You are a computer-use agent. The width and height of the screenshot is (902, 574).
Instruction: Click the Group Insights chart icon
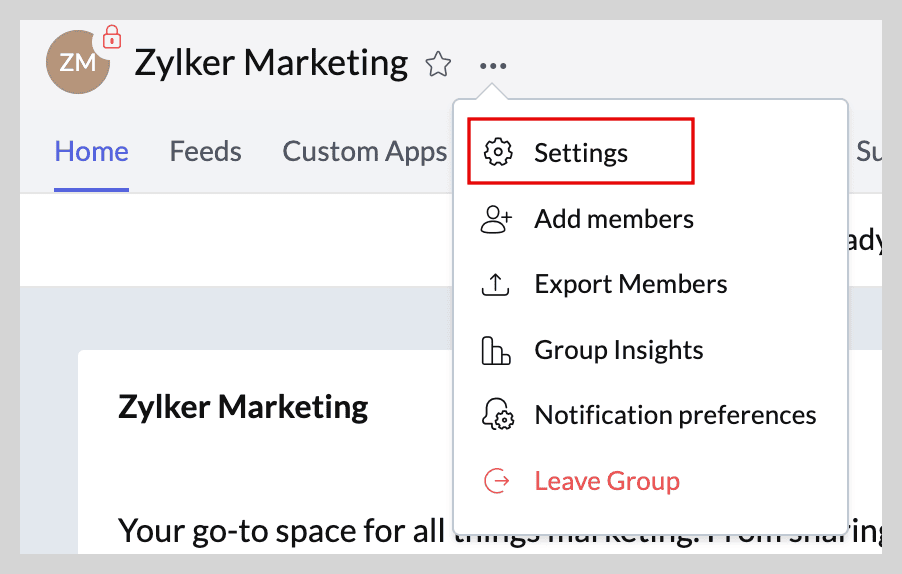point(497,350)
